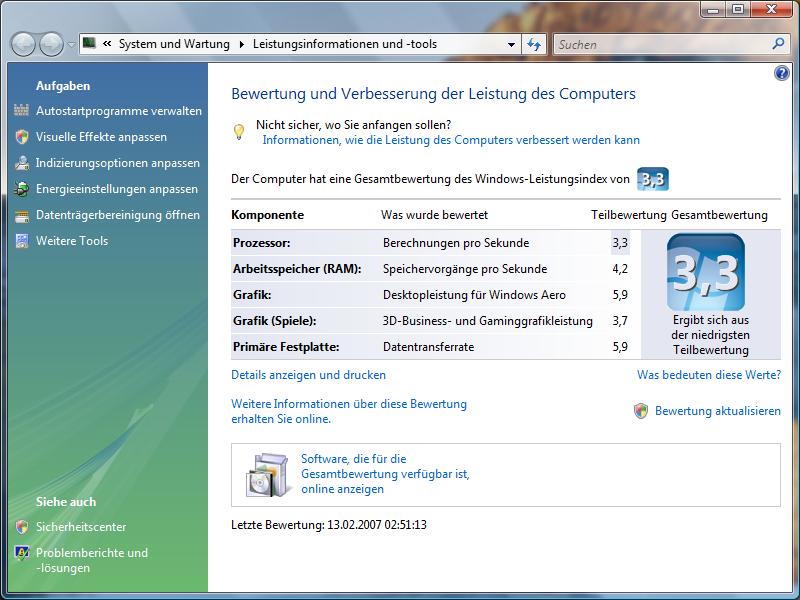Image resolution: width=800 pixels, height=600 pixels.
Task: Open Weitere Informationen über diese Bewertung online
Action: coord(349,411)
